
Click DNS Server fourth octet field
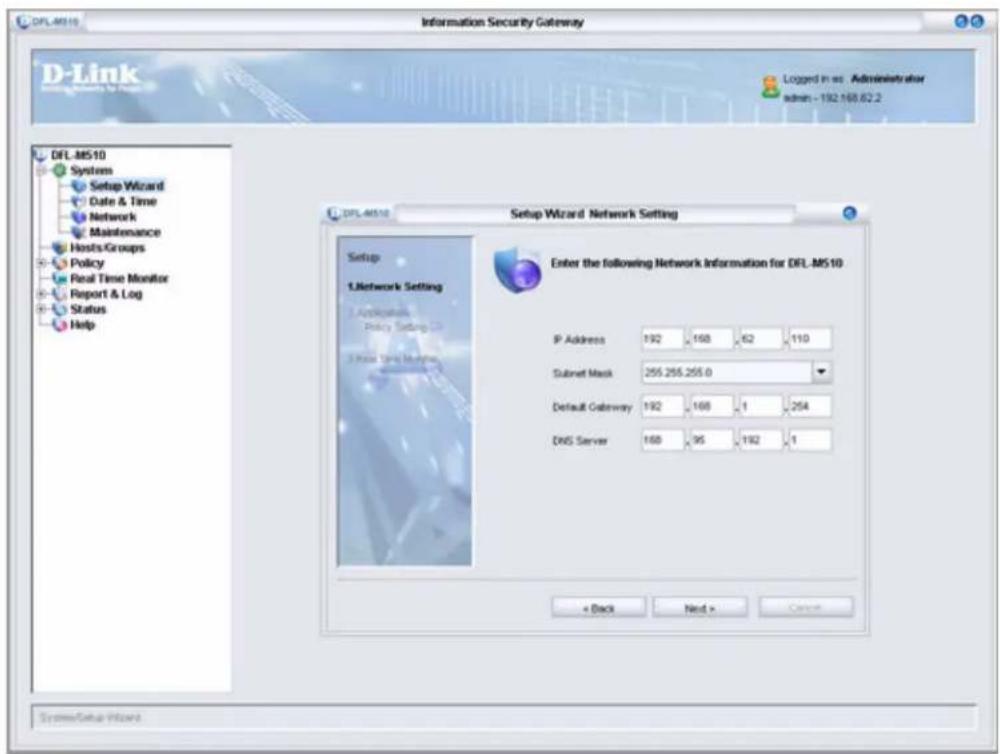point(810,440)
